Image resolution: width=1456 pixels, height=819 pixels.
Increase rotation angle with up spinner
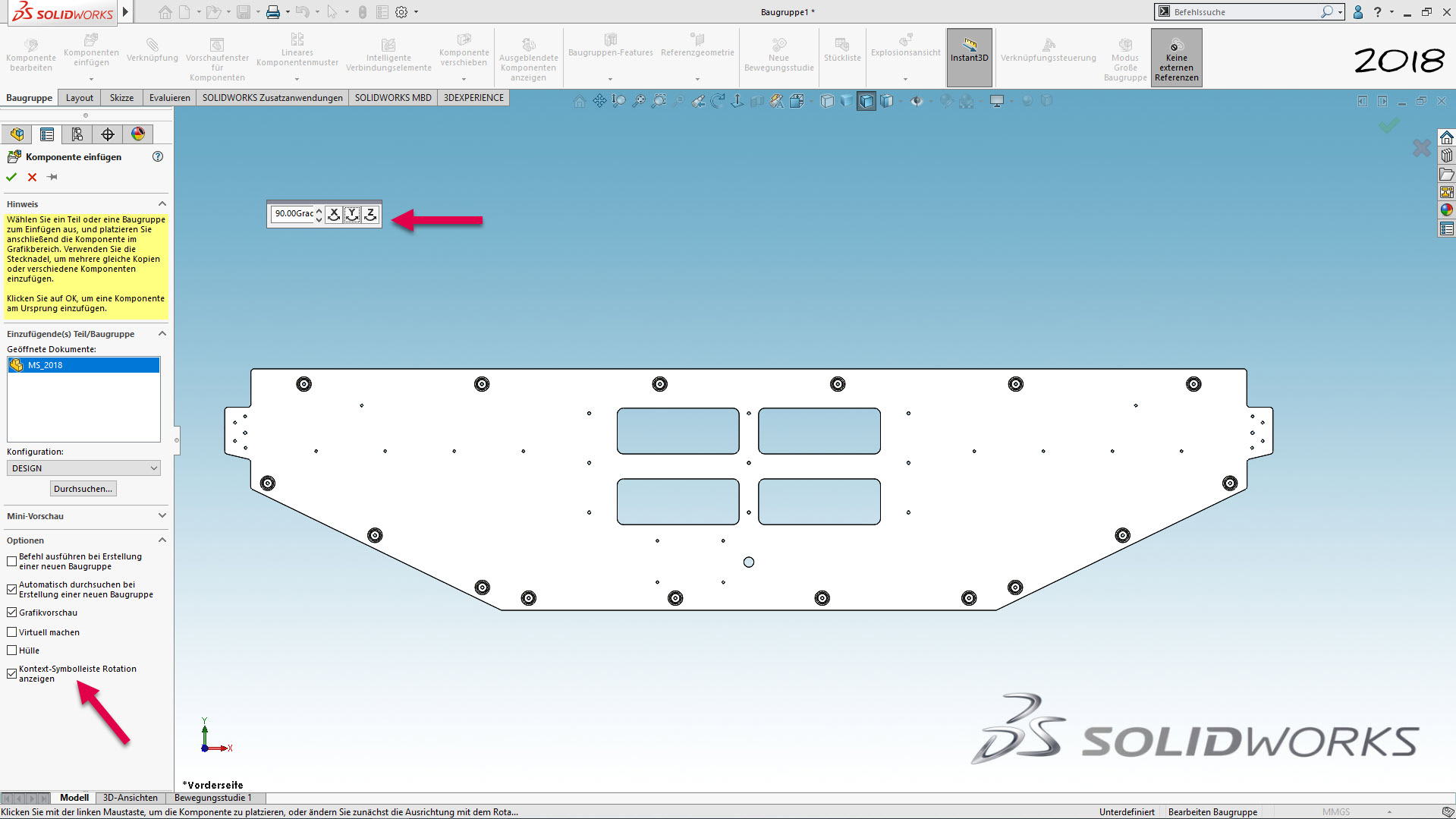pos(319,210)
